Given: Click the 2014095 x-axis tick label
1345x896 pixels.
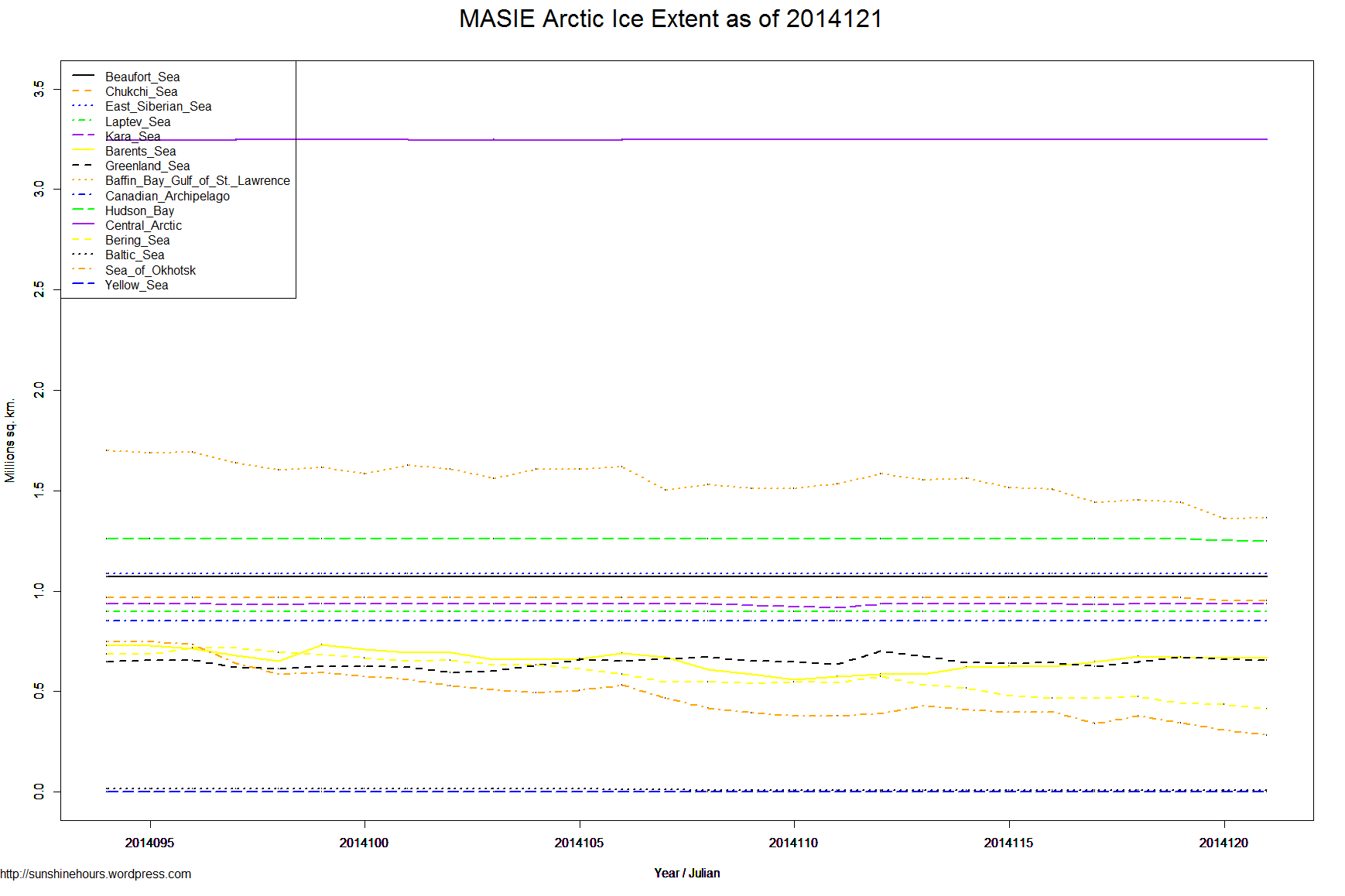Looking at the screenshot, I should click(x=149, y=843).
